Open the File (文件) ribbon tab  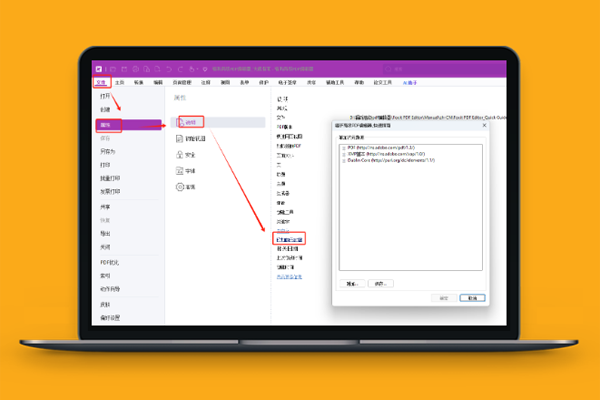click(101, 82)
